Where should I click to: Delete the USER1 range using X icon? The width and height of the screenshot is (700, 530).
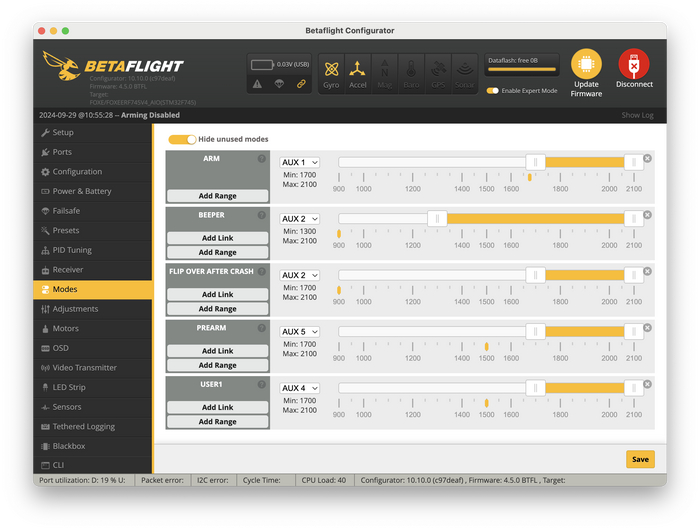647,384
